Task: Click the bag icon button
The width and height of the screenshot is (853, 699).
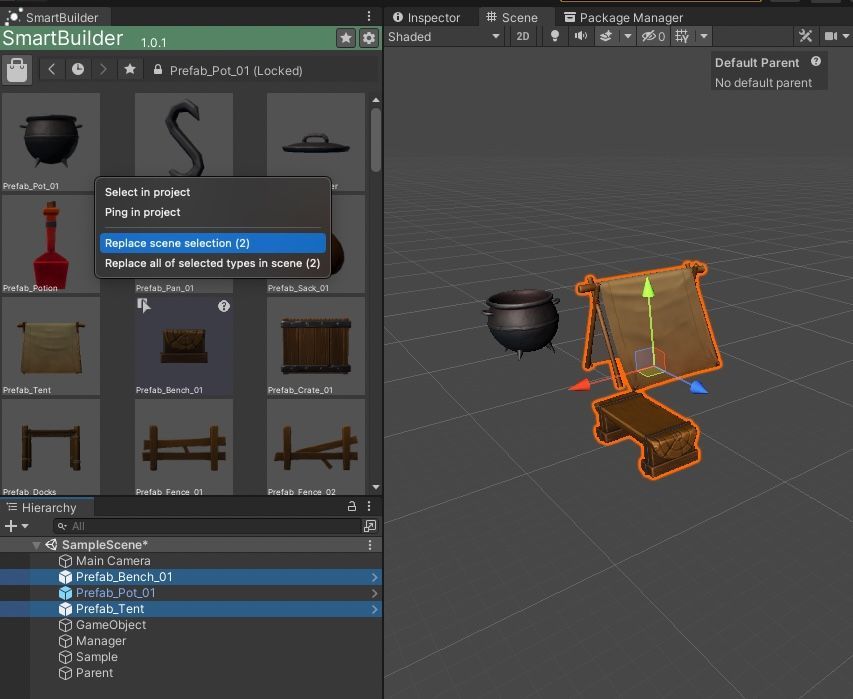Action: [17, 70]
